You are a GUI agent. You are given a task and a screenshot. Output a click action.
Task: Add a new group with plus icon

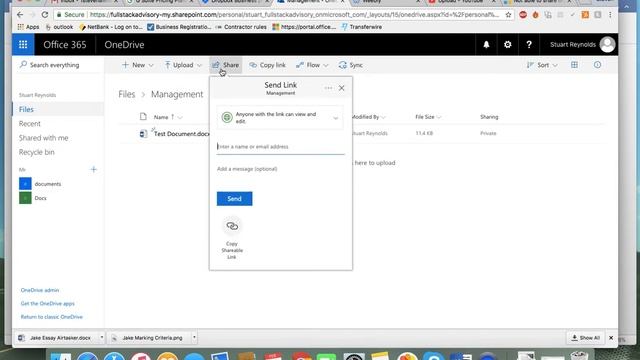pos(93,169)
